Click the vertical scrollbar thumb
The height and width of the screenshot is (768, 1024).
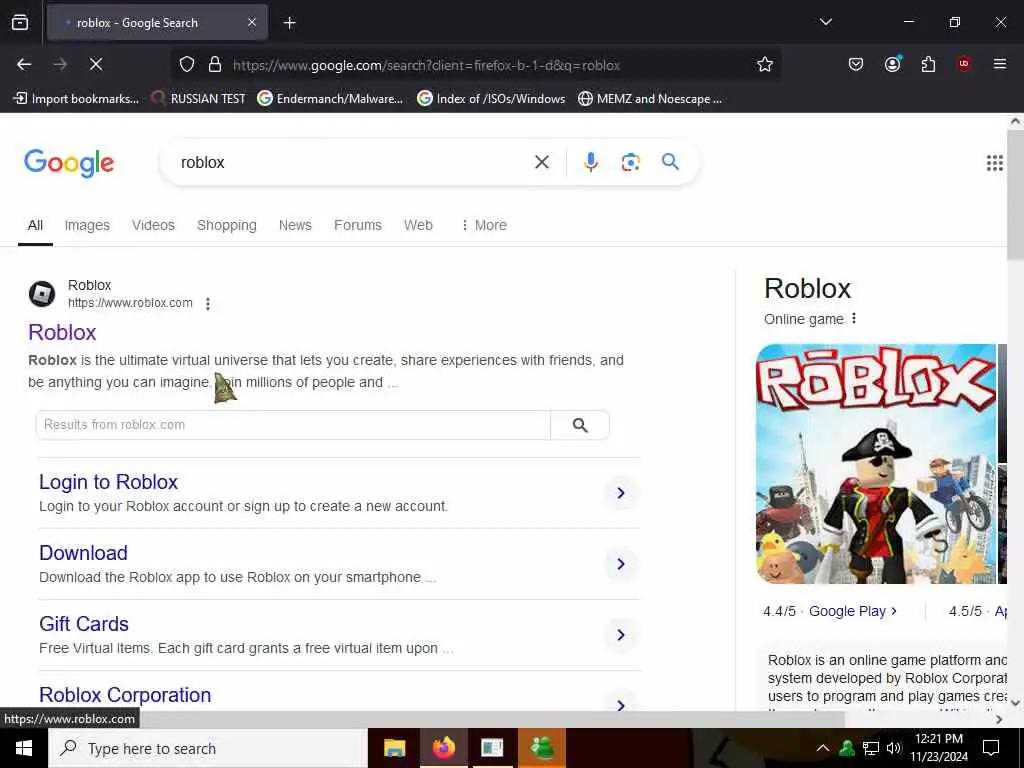pos(1015,196)
